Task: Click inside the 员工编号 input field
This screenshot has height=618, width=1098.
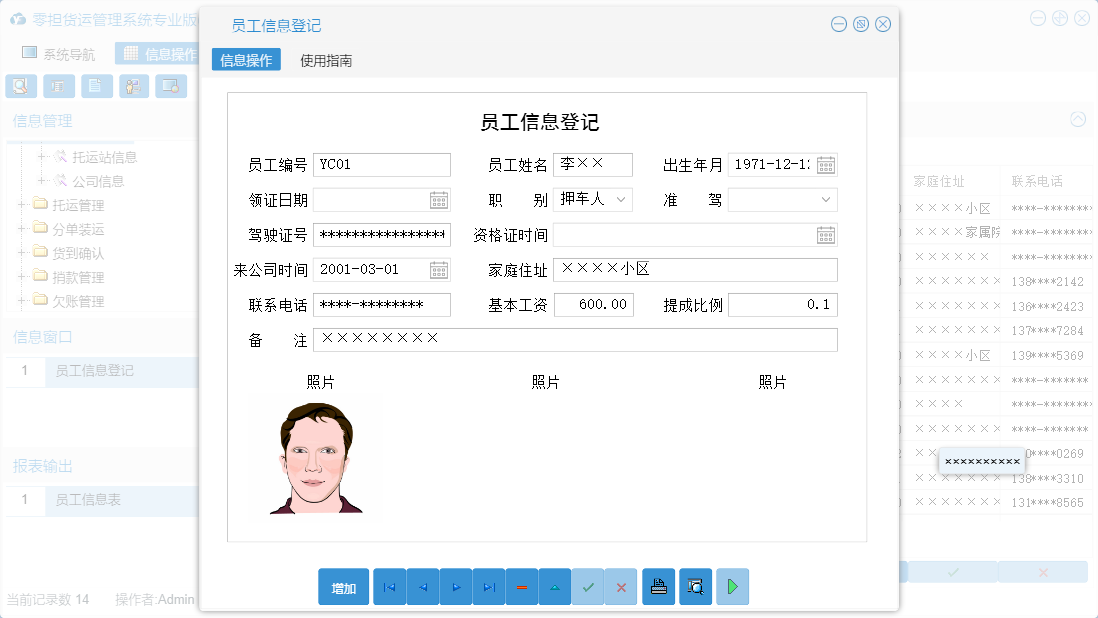Action: pyautogui.click(x=381, y=164)
